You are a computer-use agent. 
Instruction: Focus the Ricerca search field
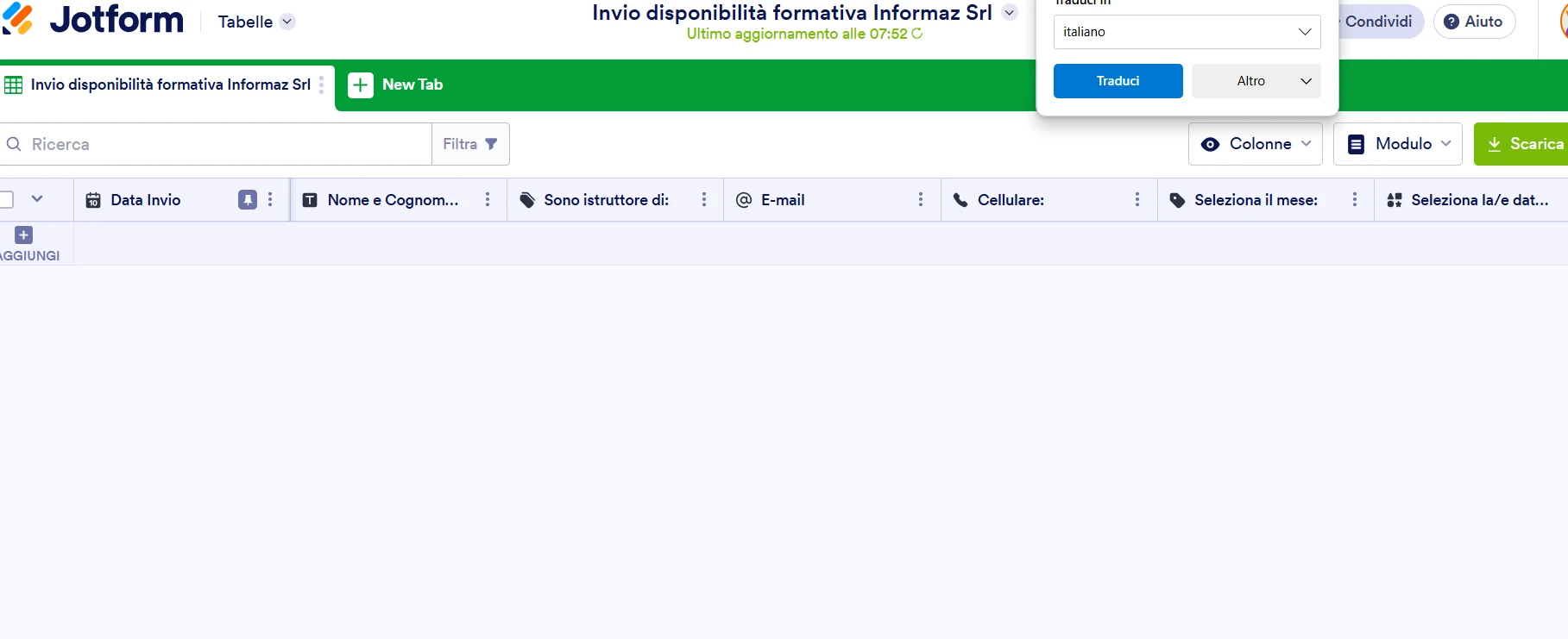[217, 144]
